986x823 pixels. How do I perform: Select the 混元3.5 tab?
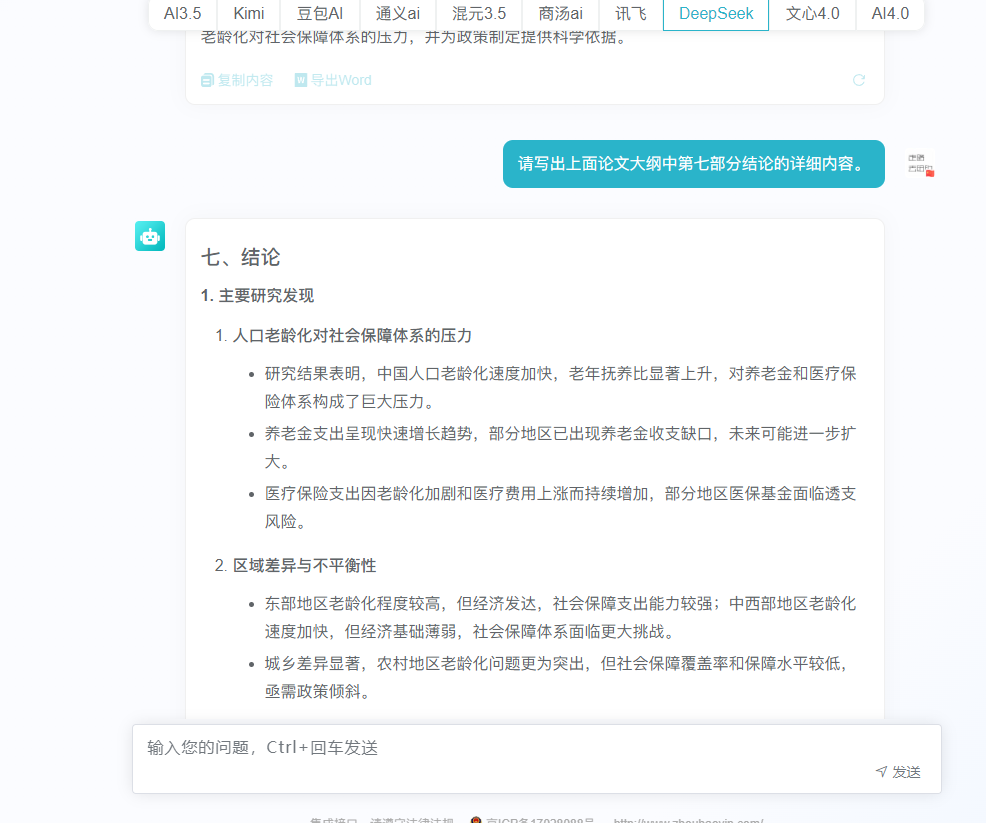point(479,14)
